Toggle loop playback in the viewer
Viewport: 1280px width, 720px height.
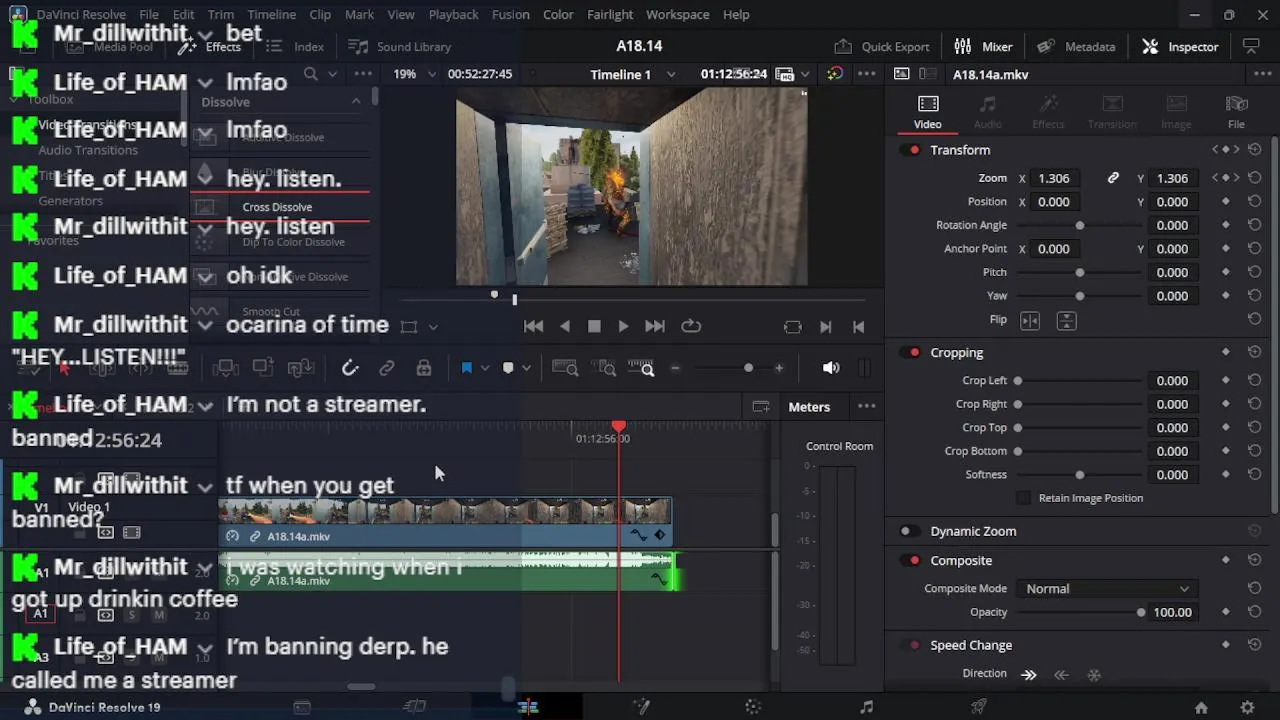[x=691, y=326]
